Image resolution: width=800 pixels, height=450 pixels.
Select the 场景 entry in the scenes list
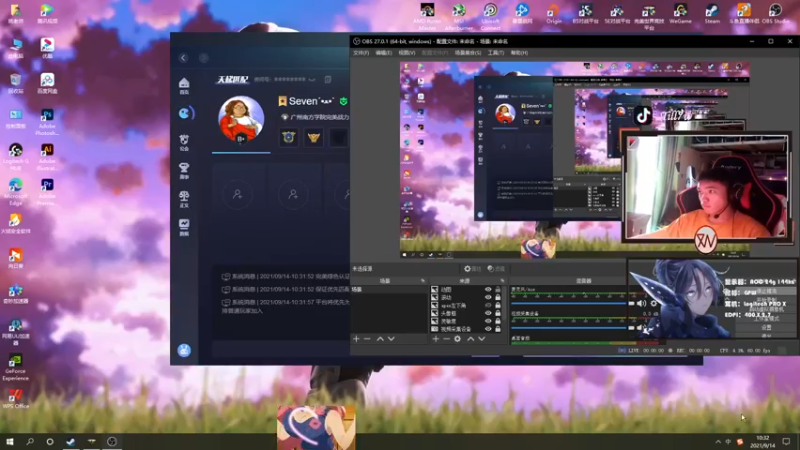(389, 289)
